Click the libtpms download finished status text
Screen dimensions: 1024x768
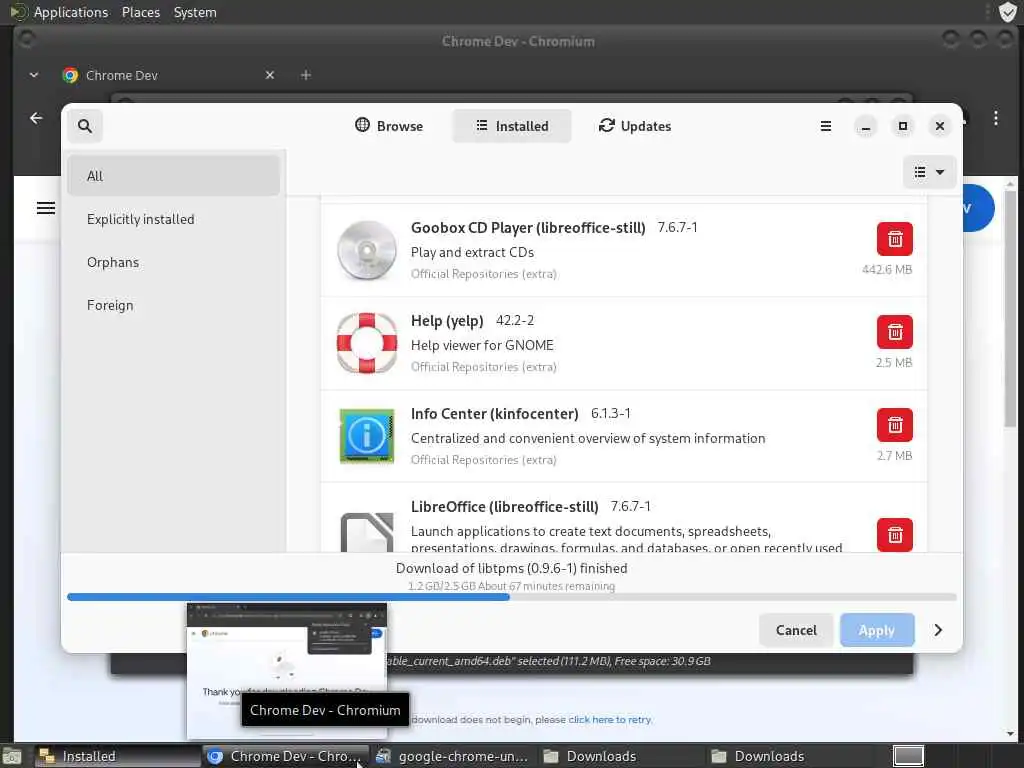coord(511,568)
